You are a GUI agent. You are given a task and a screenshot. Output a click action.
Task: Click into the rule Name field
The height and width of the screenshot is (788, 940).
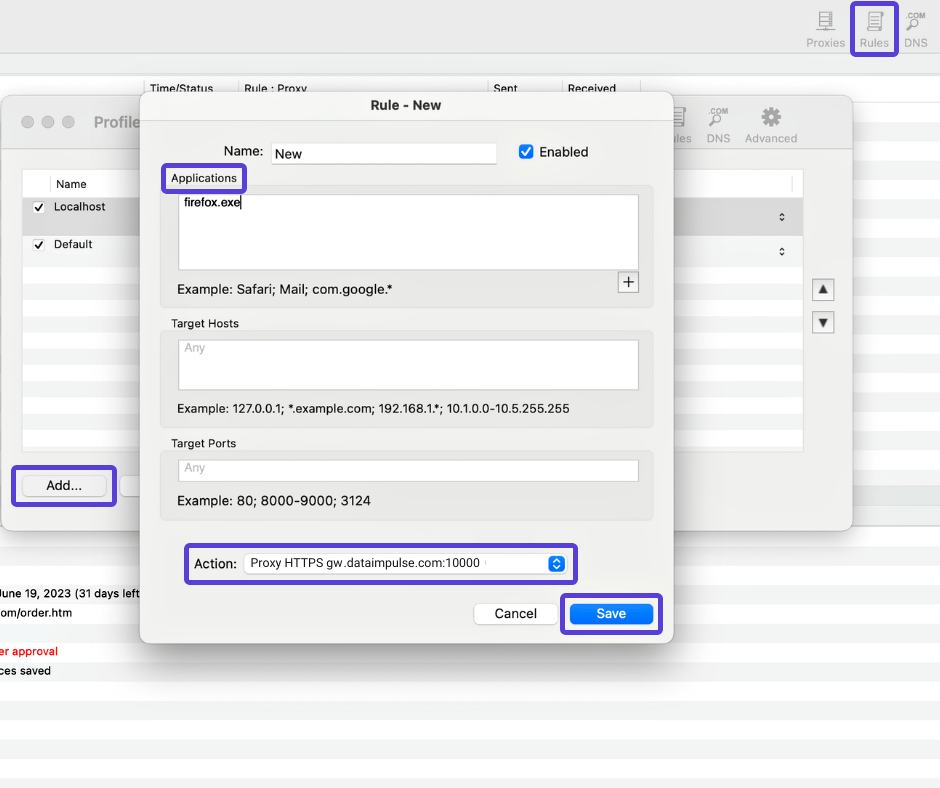(384, 154)
